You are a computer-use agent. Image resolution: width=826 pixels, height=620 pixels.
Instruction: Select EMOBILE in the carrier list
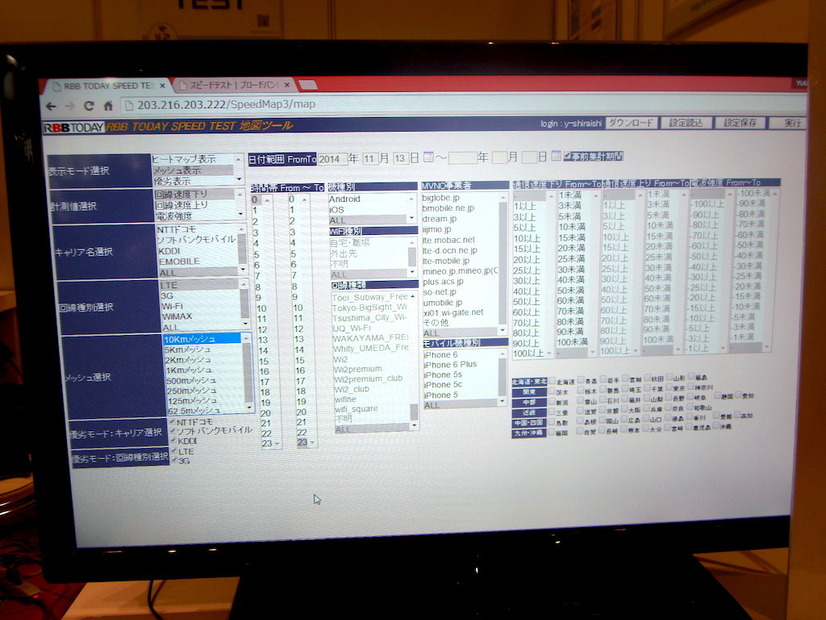point(179,261)
